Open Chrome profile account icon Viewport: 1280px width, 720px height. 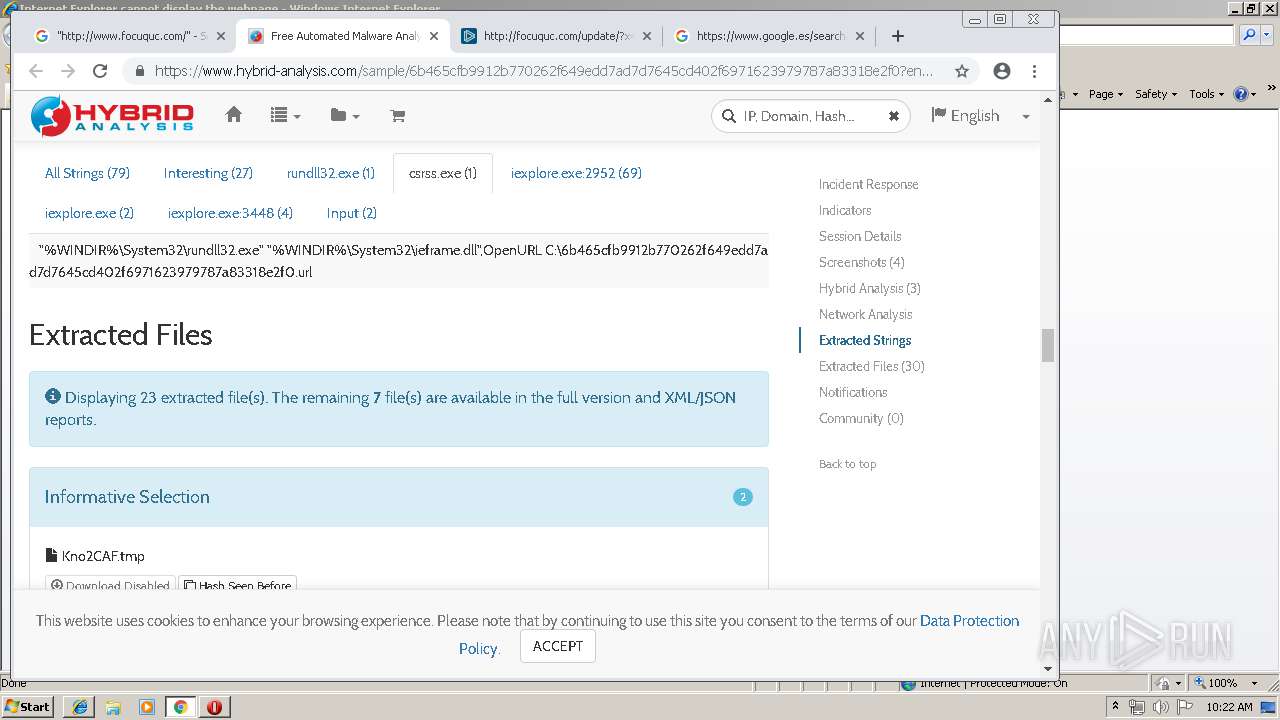click(1002, 71)
